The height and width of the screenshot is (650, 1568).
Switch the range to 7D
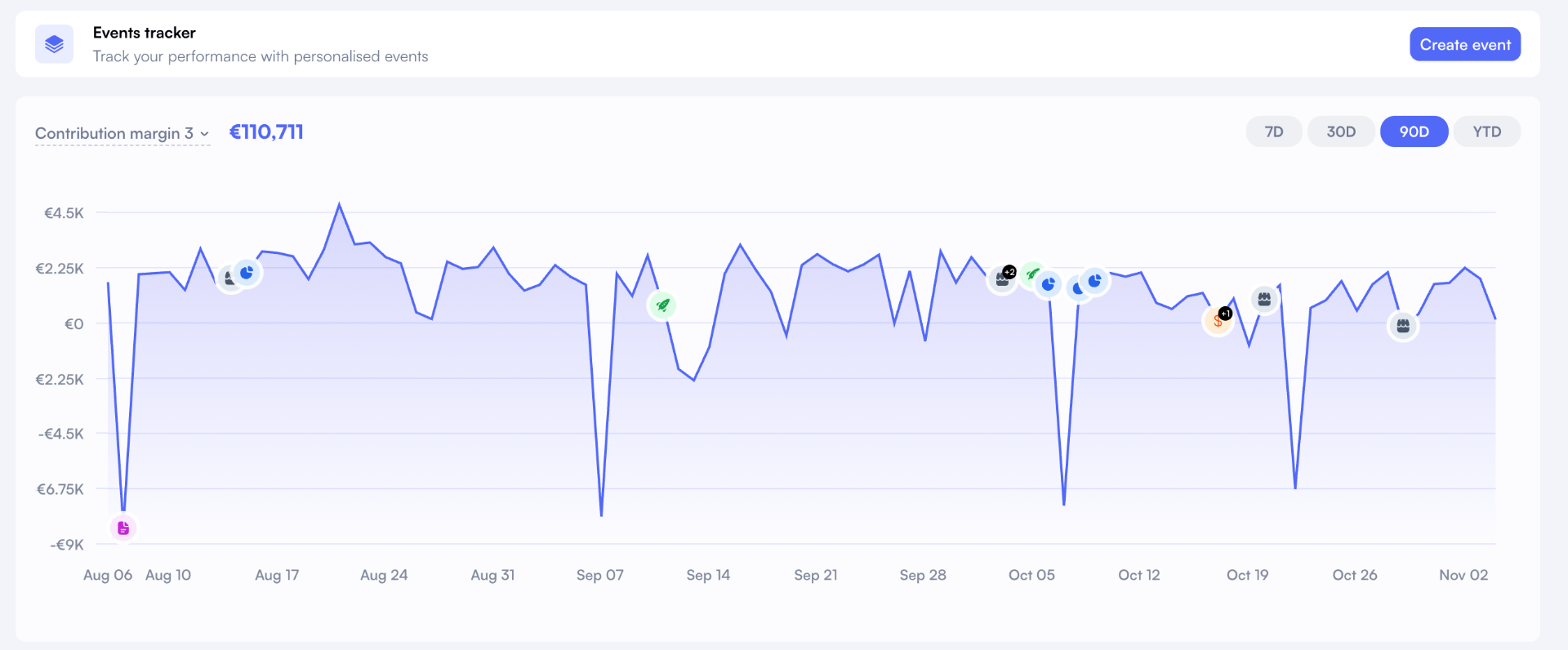[x=1273, y=131]
